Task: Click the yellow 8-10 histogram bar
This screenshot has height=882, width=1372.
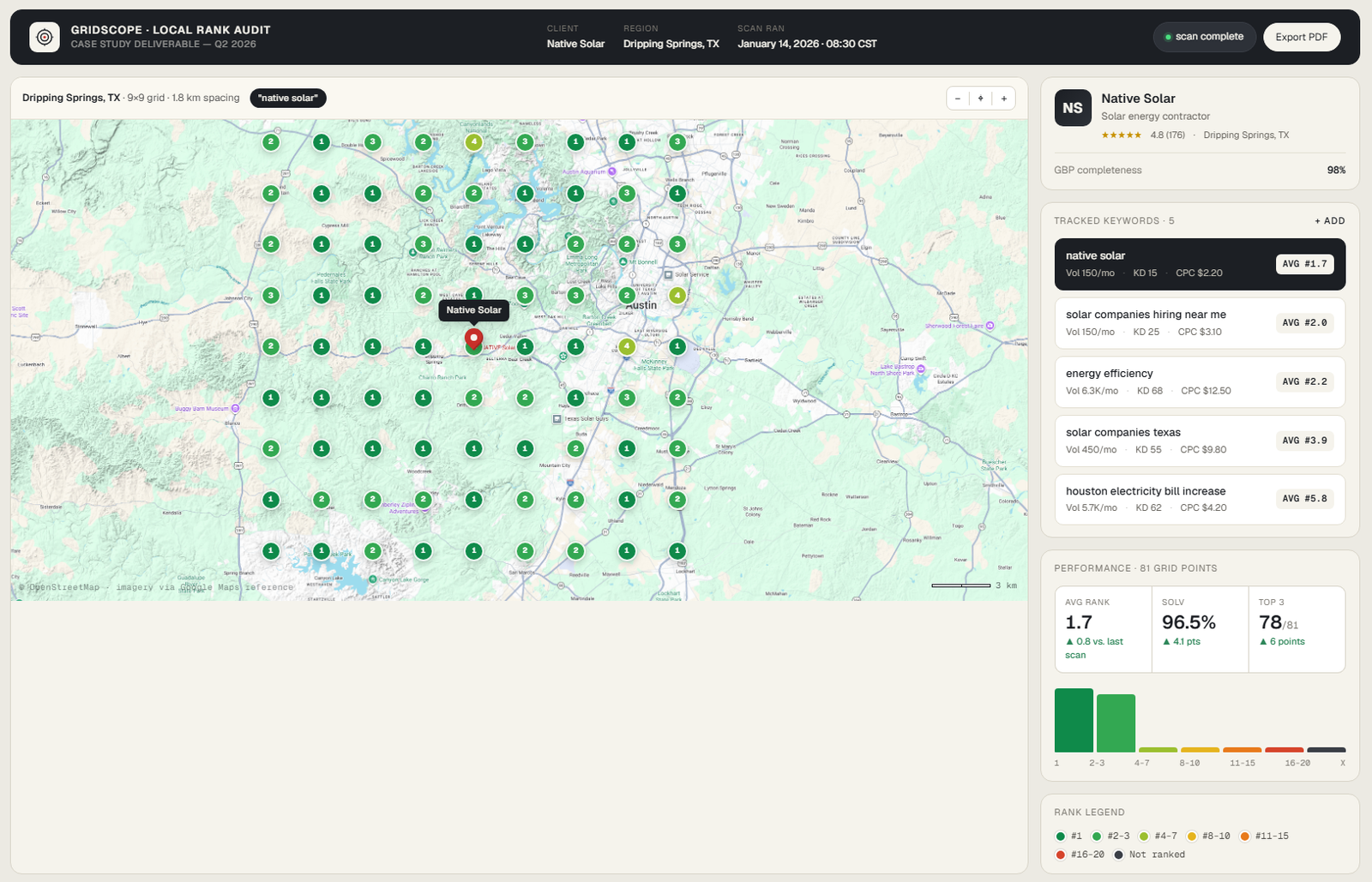Action: [1200, 750]
